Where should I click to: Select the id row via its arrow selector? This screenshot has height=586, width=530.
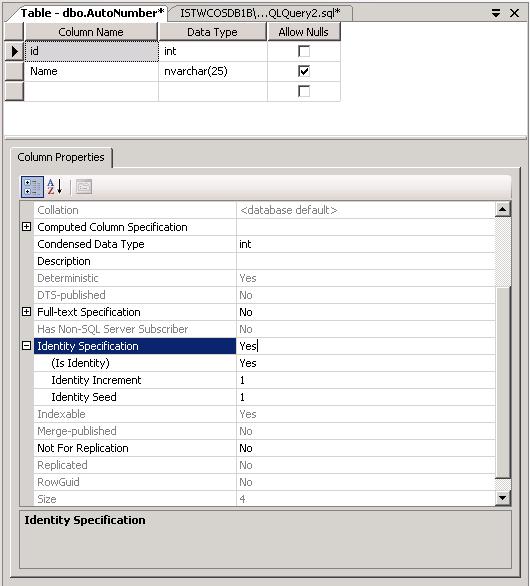click(14, 51)
